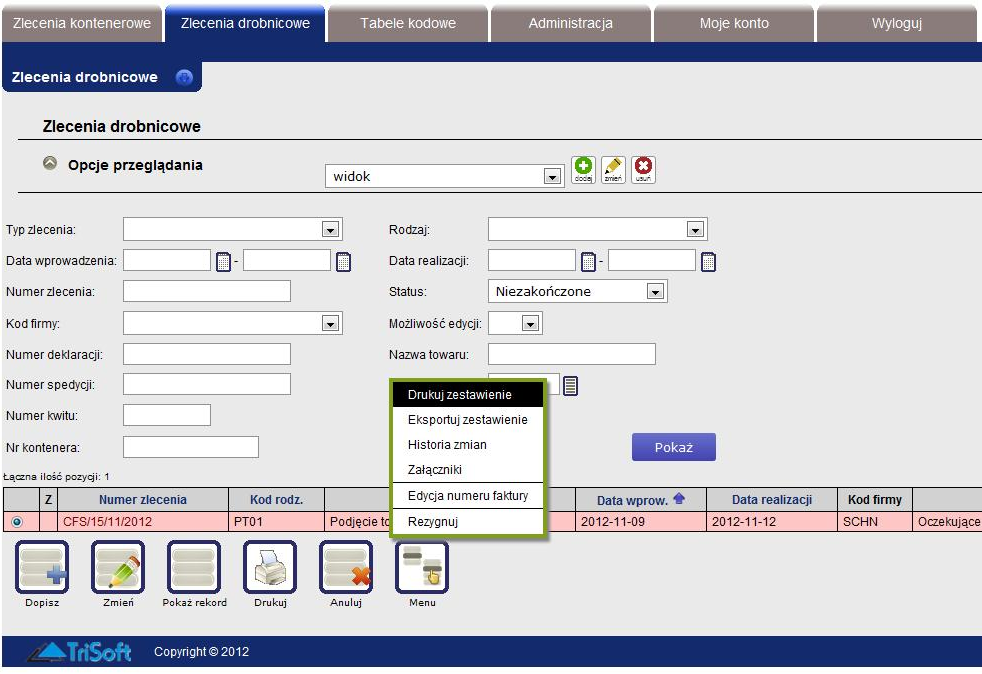
Task: Click list icon beside hidden field under Nazwa towaru
Action: 570,386
